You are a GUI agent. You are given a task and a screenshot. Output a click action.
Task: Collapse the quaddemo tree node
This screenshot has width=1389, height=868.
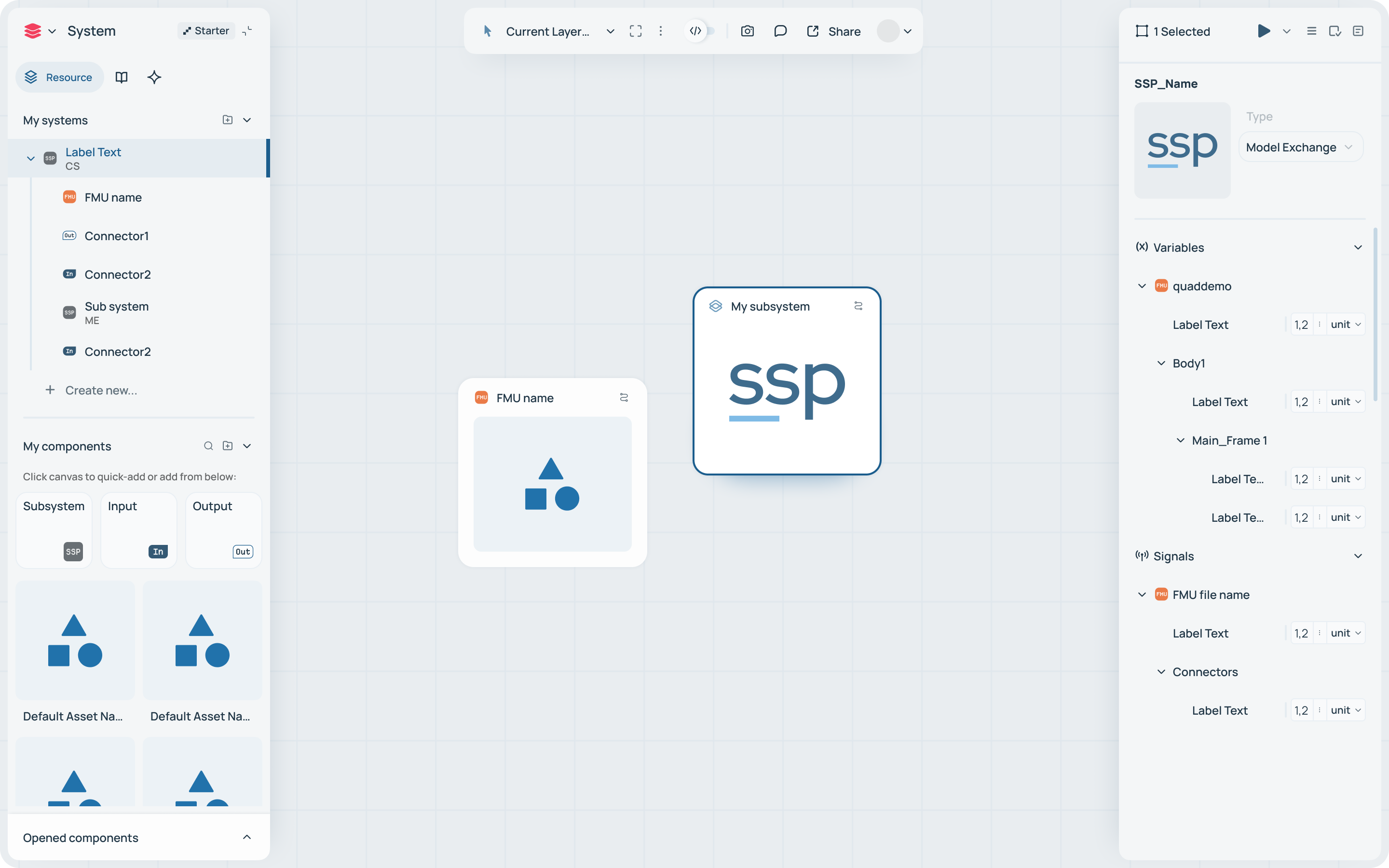tap(1142, 286)
